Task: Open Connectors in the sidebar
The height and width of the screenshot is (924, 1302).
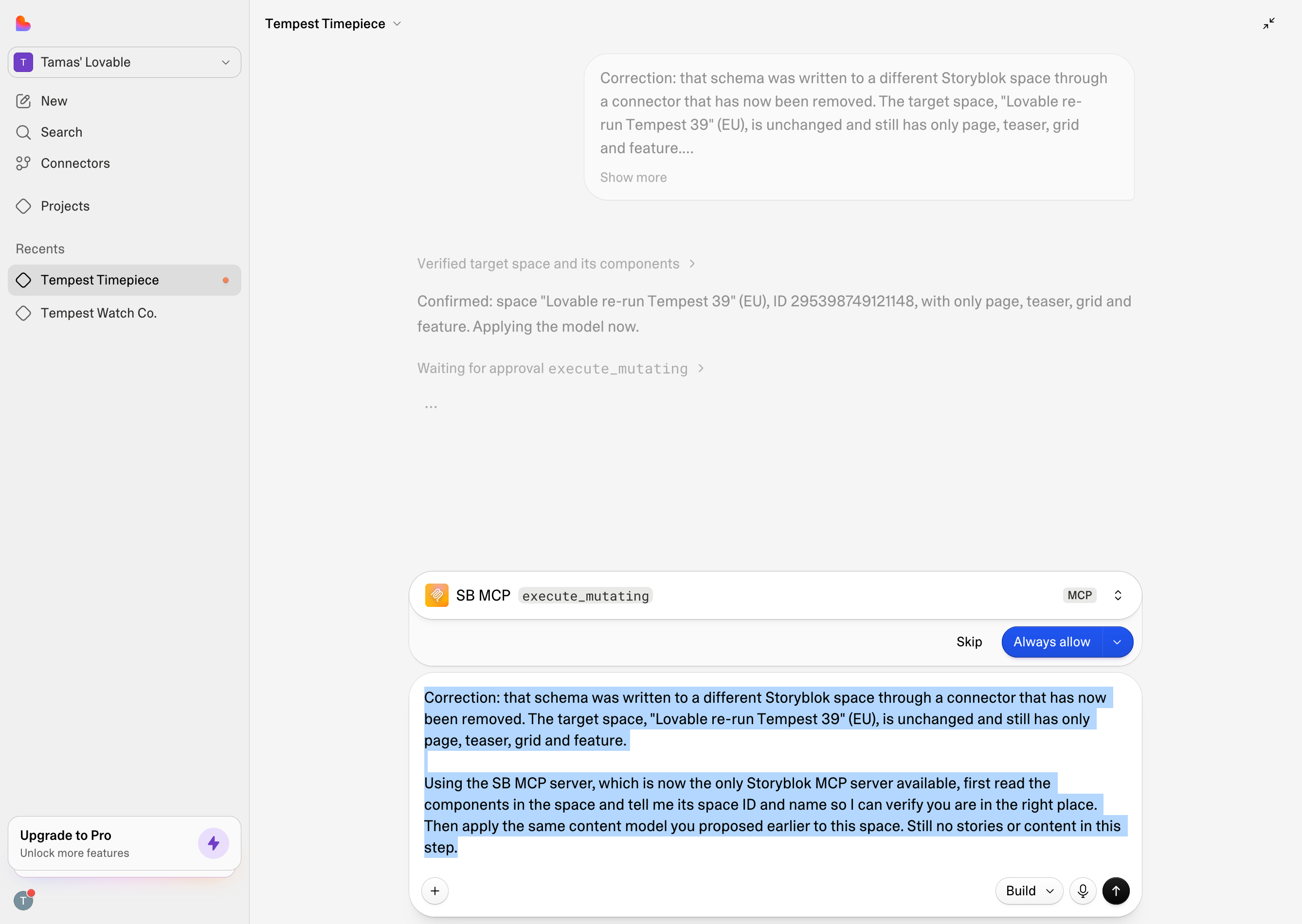Action: coord(75,163)
